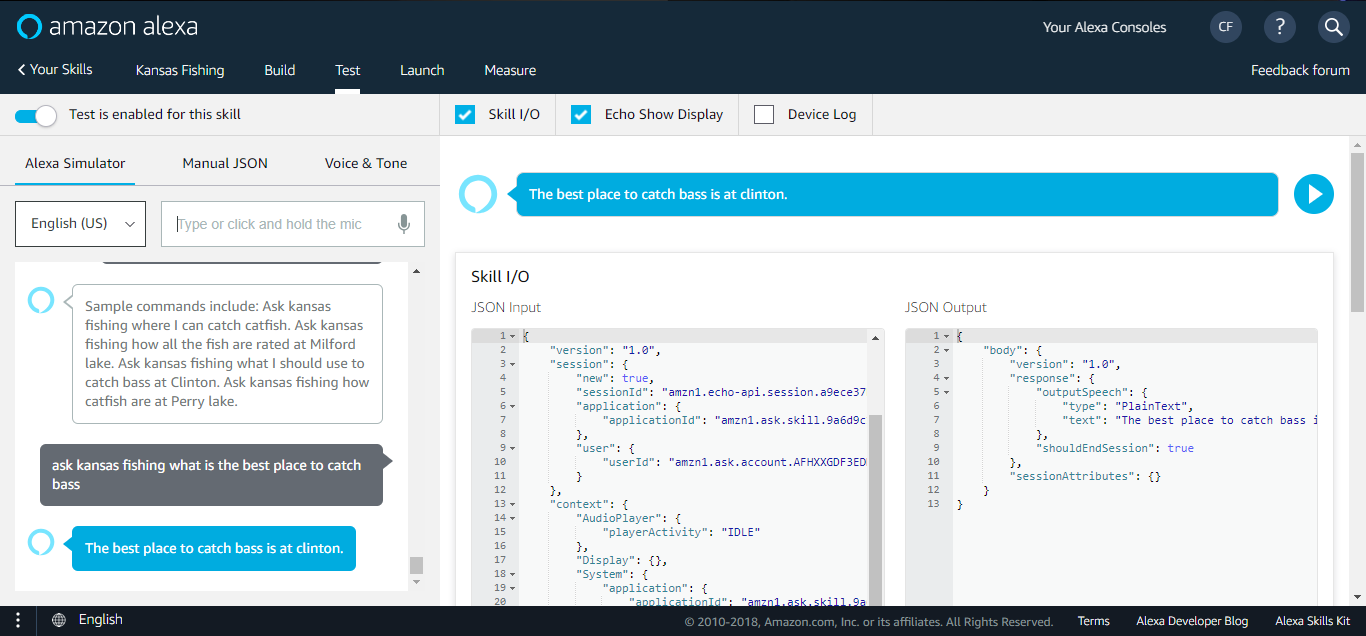1366x636 pixels.
Task: Open the Kansas Fishing skill menu item
Action: [180, 70]
